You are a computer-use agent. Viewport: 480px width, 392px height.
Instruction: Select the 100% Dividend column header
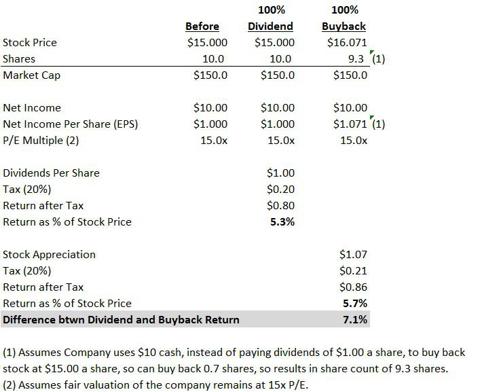pyautogui.click(x=271, y=18)
